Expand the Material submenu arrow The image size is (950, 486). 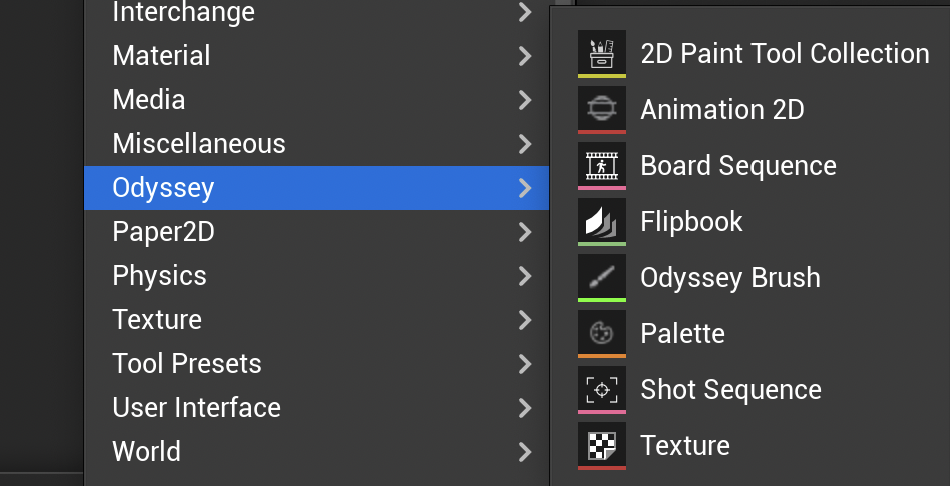[x=525, y=56]
